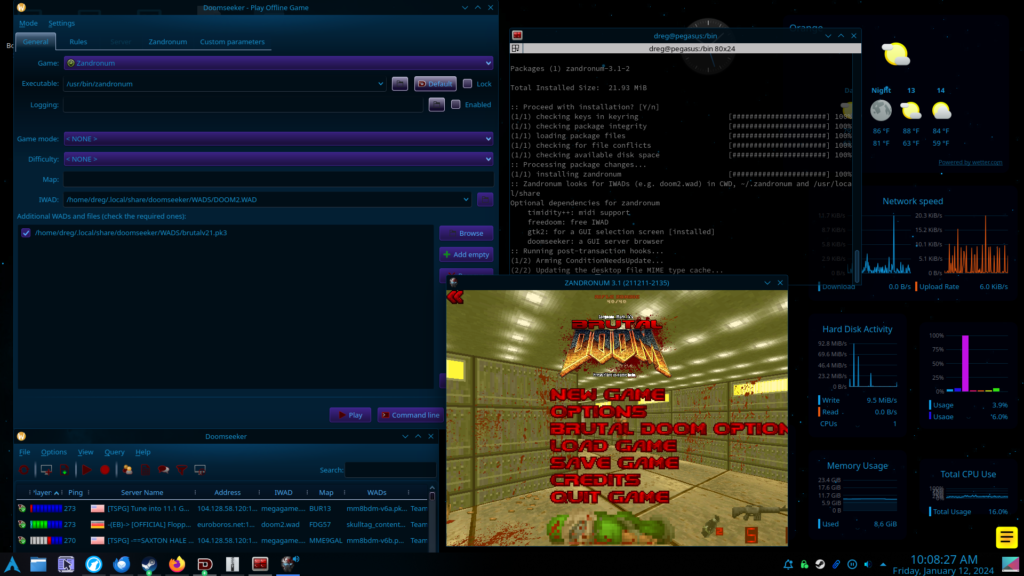Open the IRC chat bubbles toolbar icon
This screenshot has width=1024, height=576.
click(x=163, y=470)
